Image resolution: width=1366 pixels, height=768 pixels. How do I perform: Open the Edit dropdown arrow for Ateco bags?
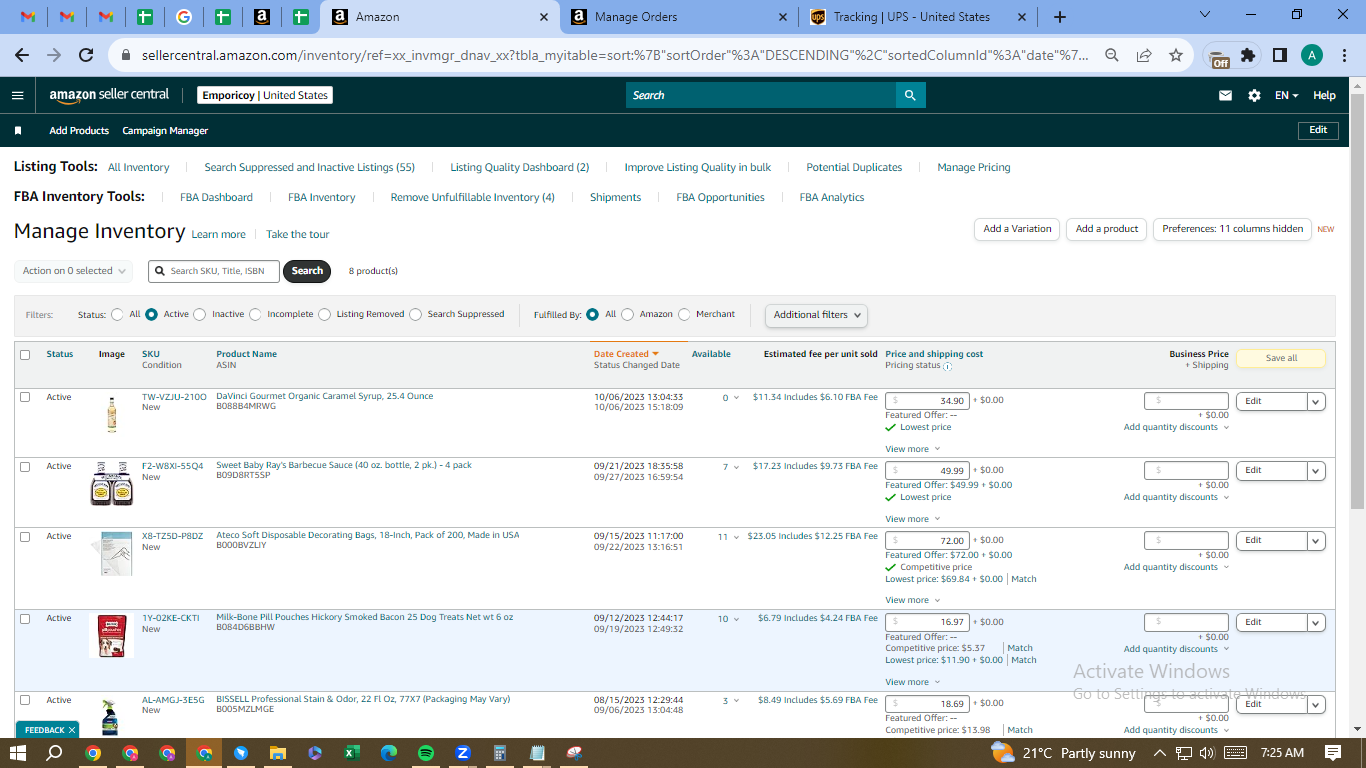[x=1316, y=541]
